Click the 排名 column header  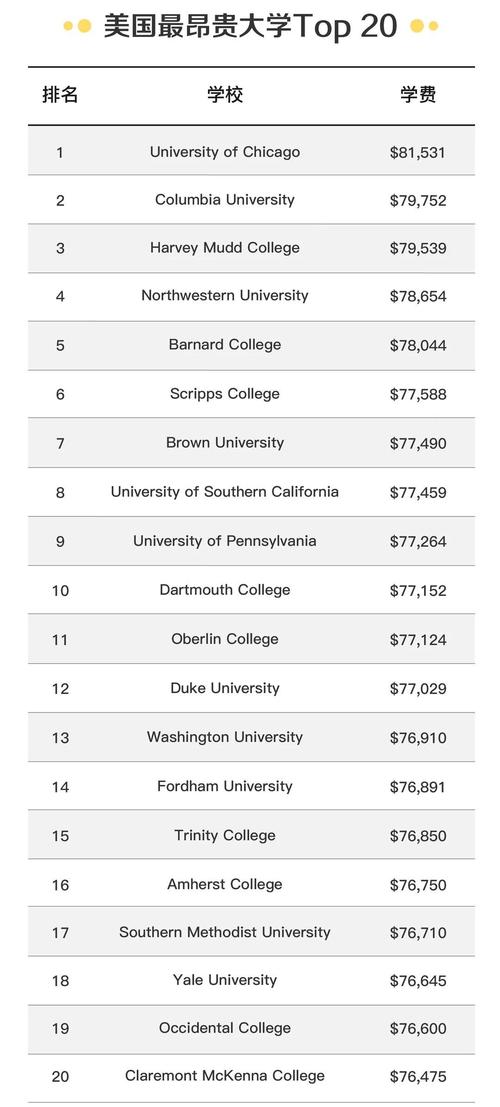(x=60, y=95)
